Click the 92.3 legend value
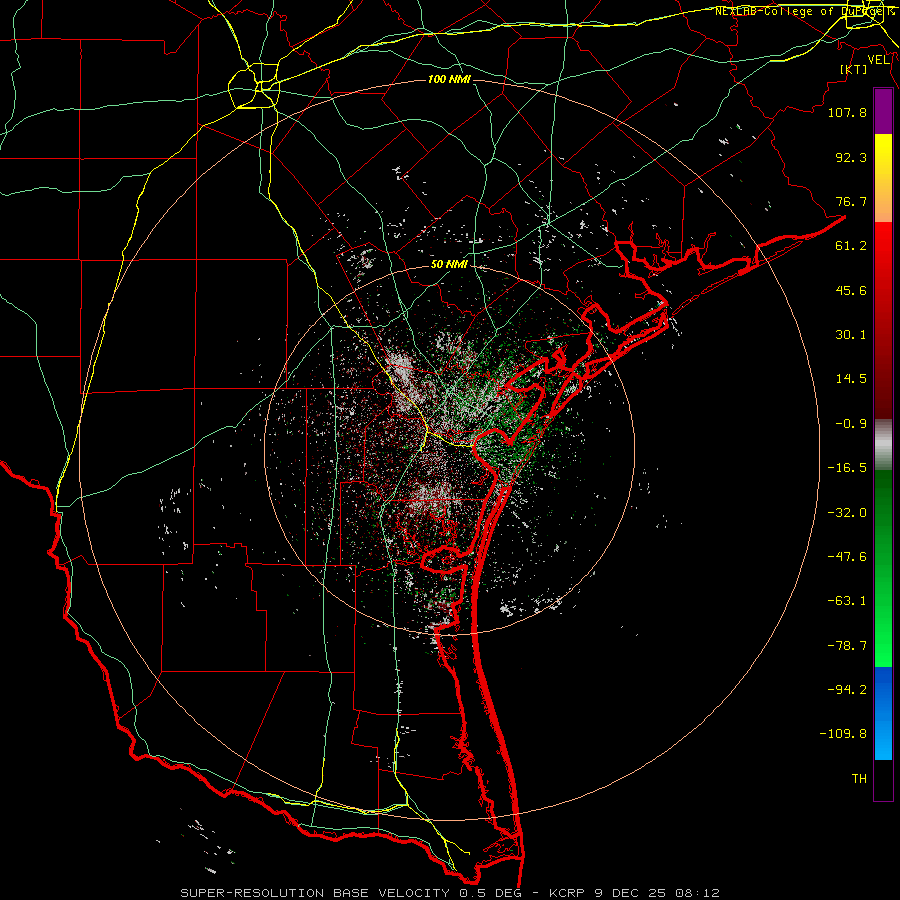Screen dimensions: 900x900 851,157
